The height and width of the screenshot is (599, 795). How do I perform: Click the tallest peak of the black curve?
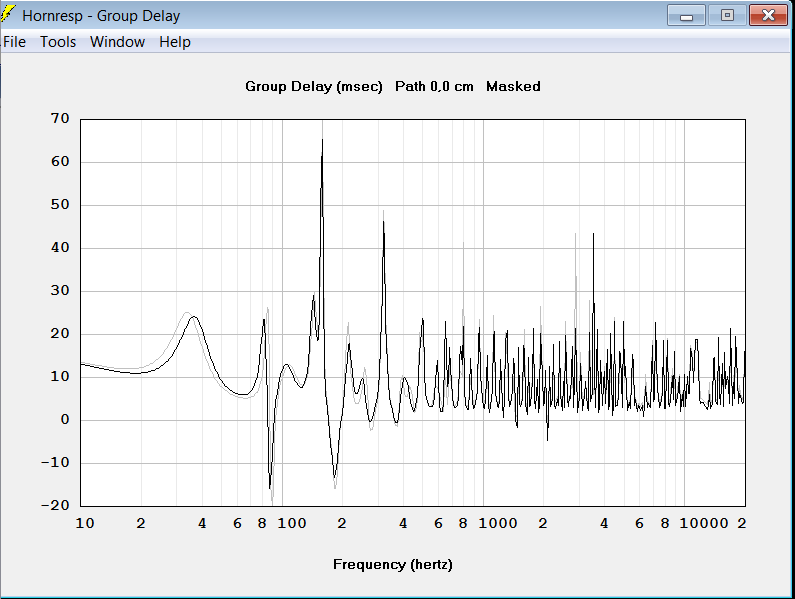(x=322, y=140)
